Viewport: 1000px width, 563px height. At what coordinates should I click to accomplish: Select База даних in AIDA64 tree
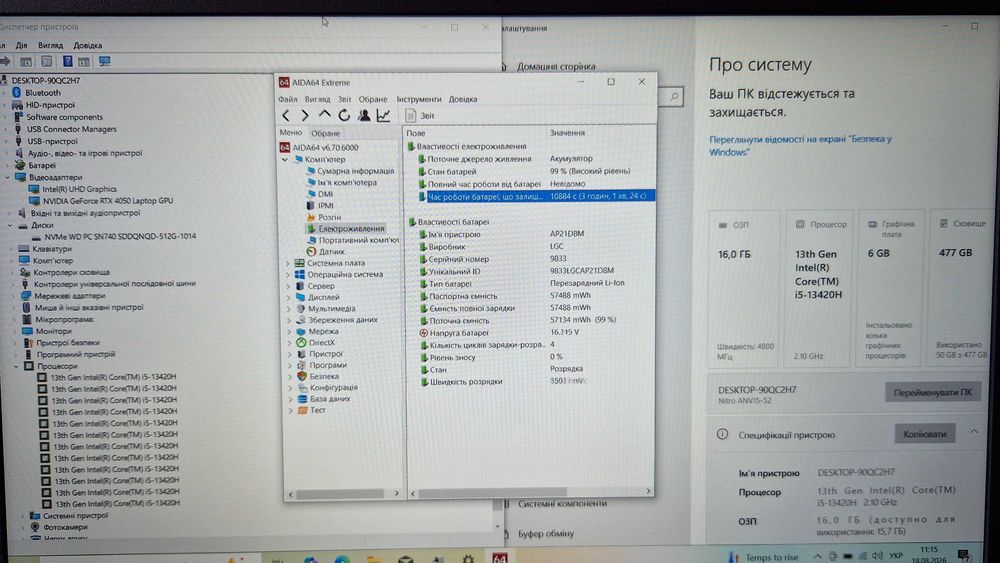330,398
